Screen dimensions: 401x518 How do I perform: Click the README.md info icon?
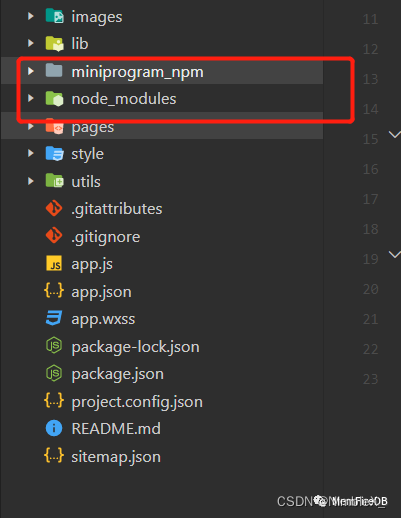tap(54, 428)
